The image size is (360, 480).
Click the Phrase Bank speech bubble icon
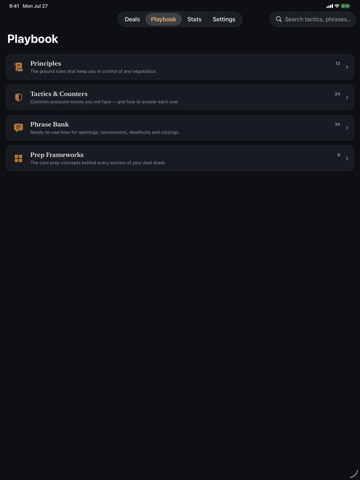tap(19, 128)
